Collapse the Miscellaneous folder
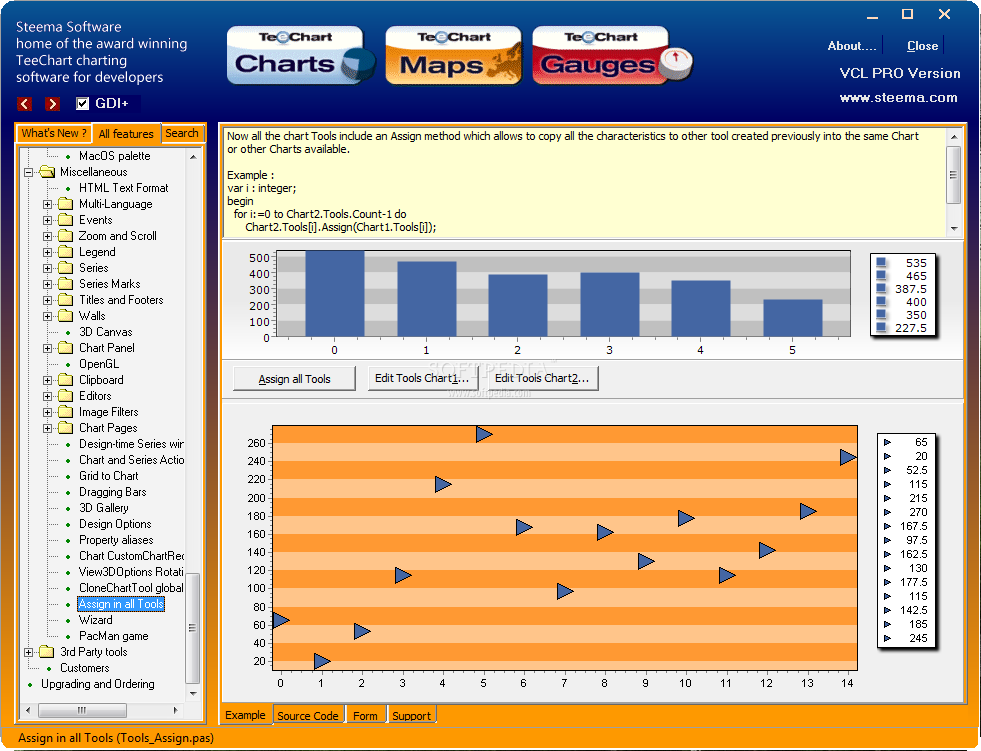 (x=29, y=172)
